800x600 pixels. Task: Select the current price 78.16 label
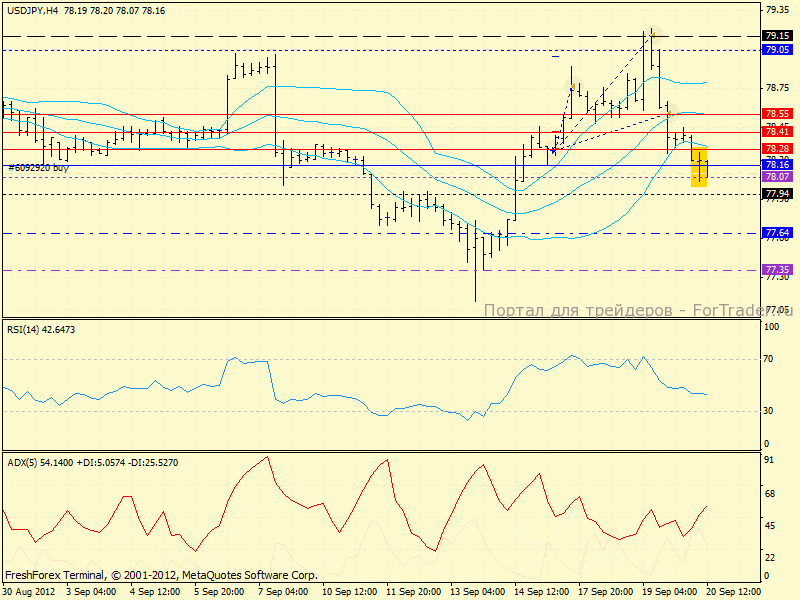[x=777, y=164]
